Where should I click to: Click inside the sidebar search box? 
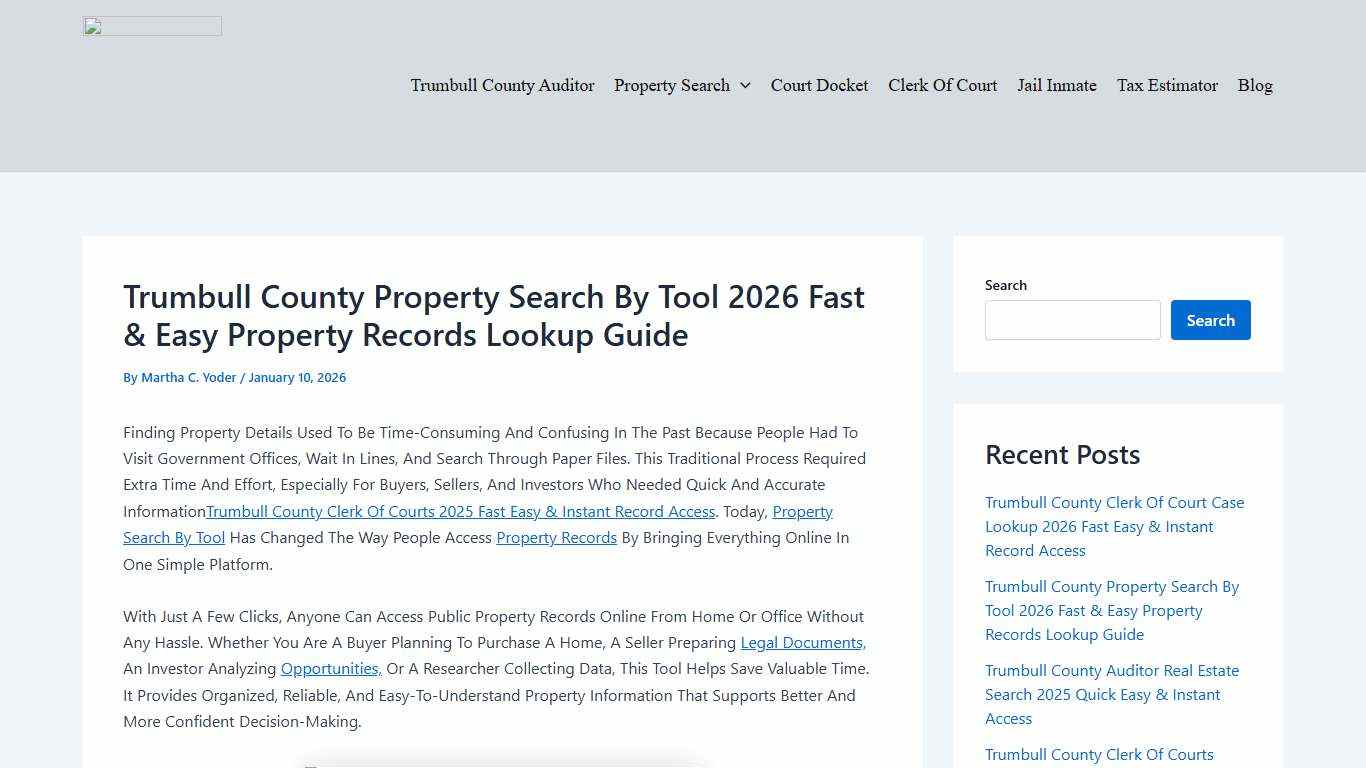(1072, 320)
